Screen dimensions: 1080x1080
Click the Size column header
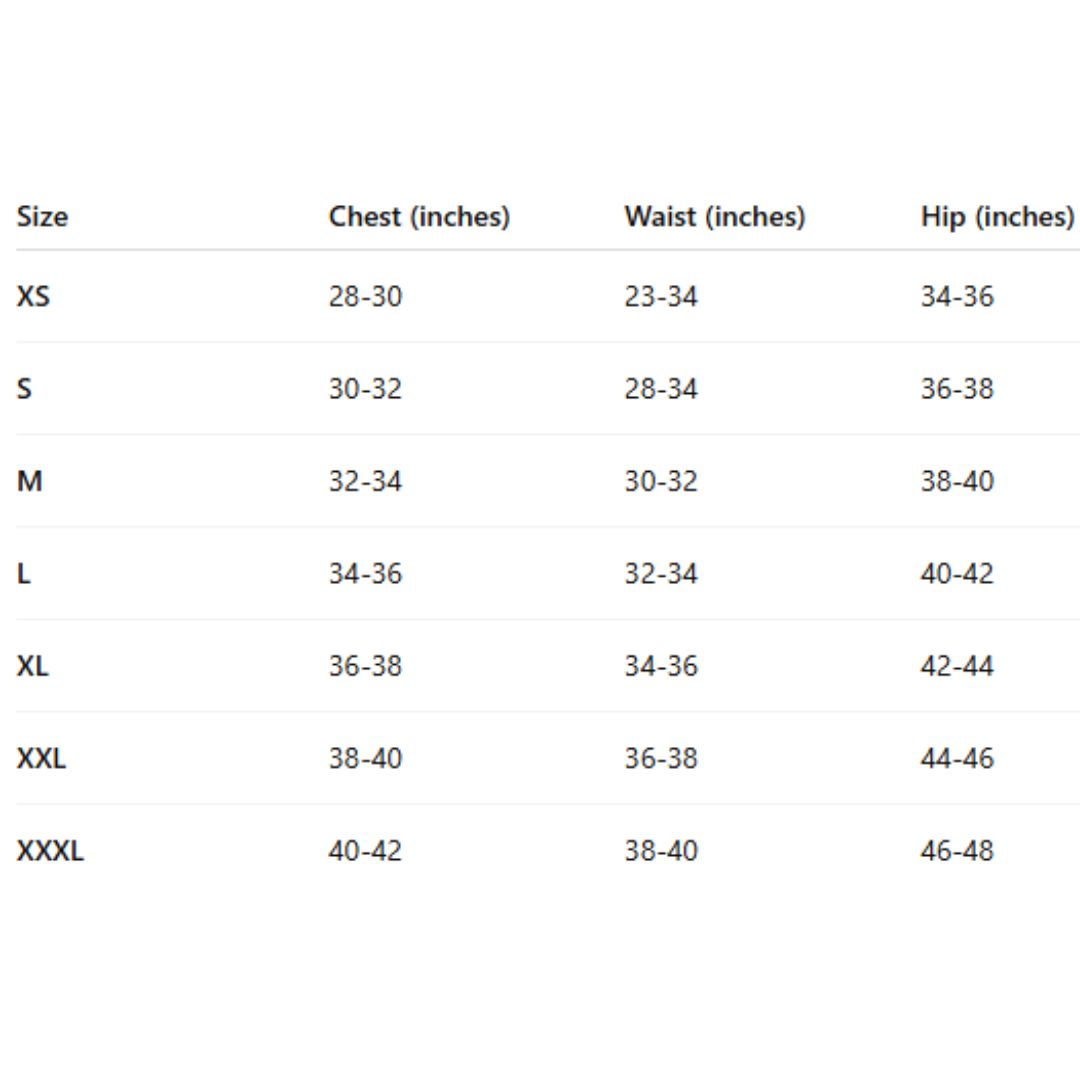[x=42, y=217]
